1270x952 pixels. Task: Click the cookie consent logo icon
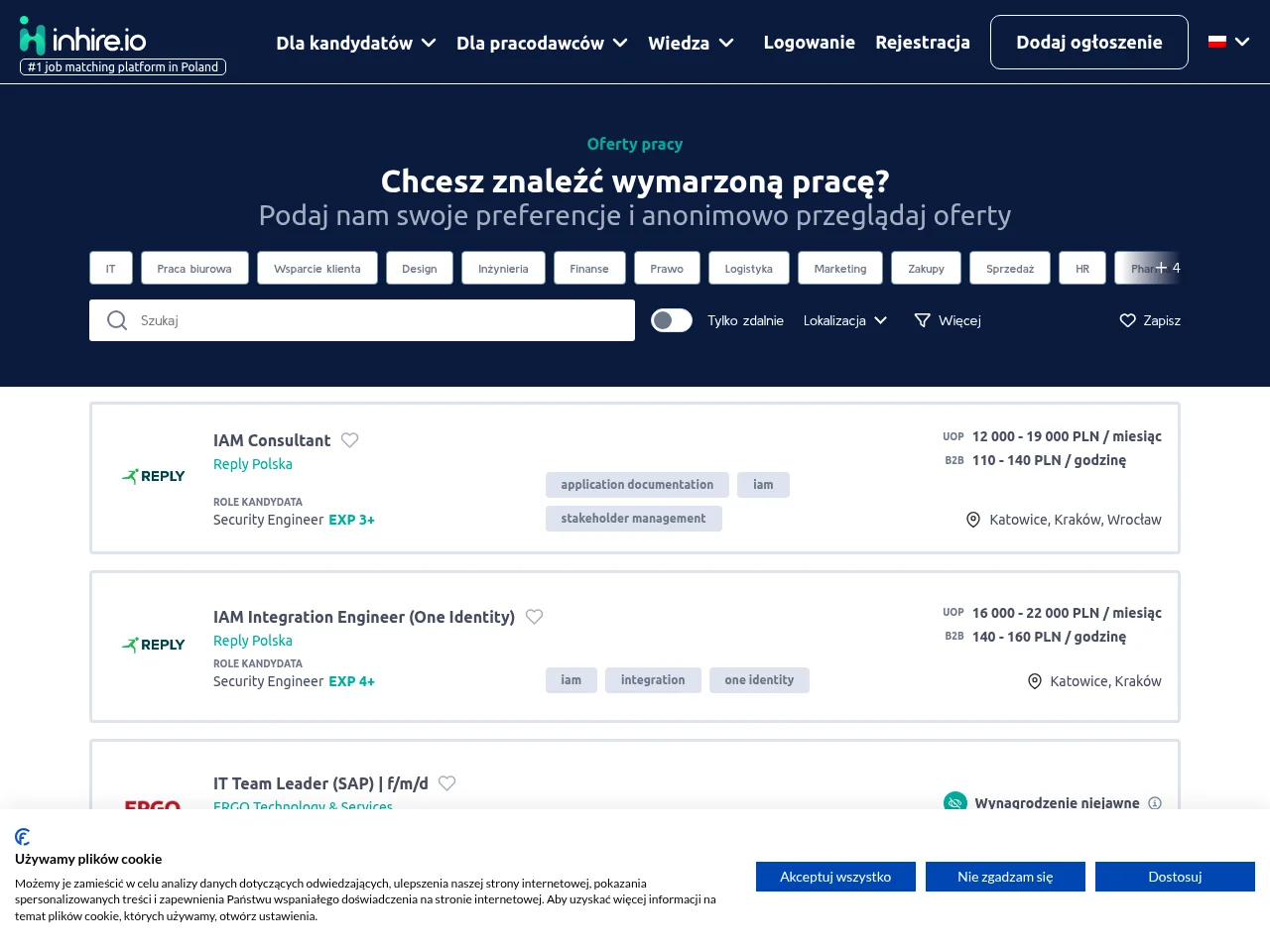[23, 837]
